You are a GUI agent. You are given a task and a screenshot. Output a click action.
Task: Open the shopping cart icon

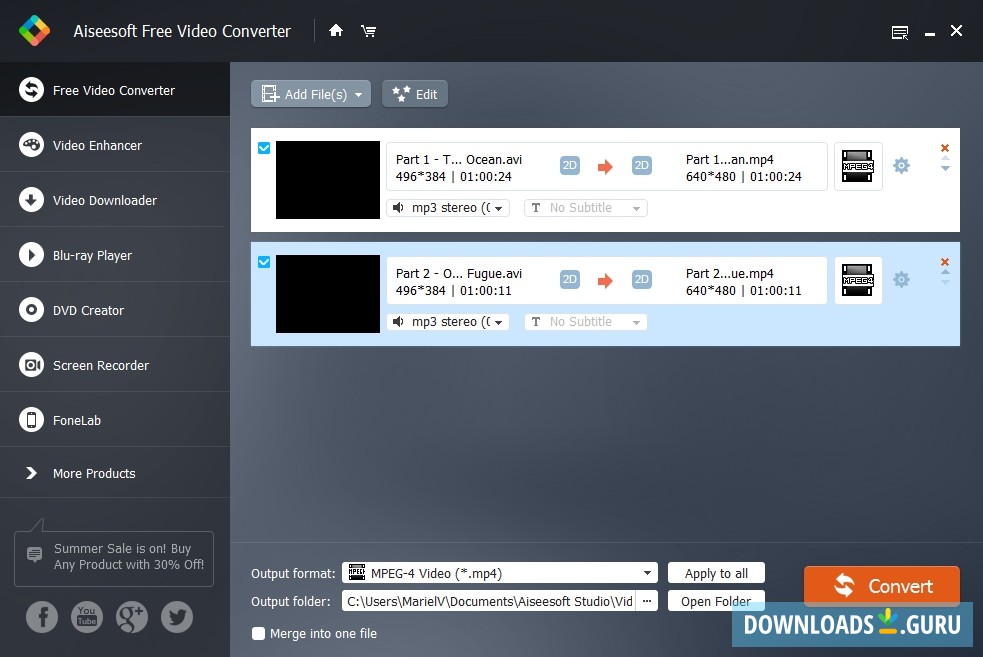(369, 30)
